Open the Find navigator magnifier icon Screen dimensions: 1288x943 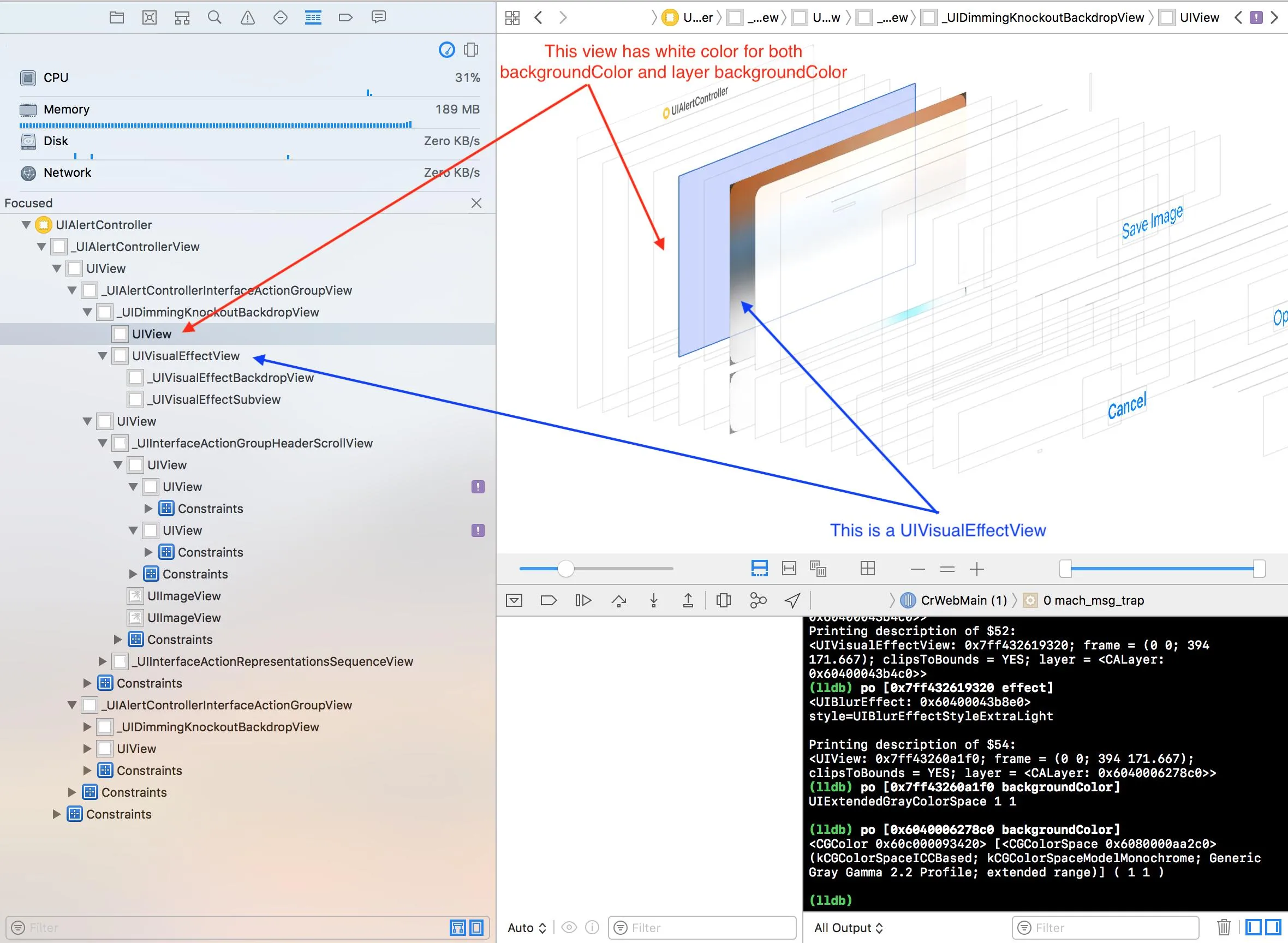coord(214,17)
